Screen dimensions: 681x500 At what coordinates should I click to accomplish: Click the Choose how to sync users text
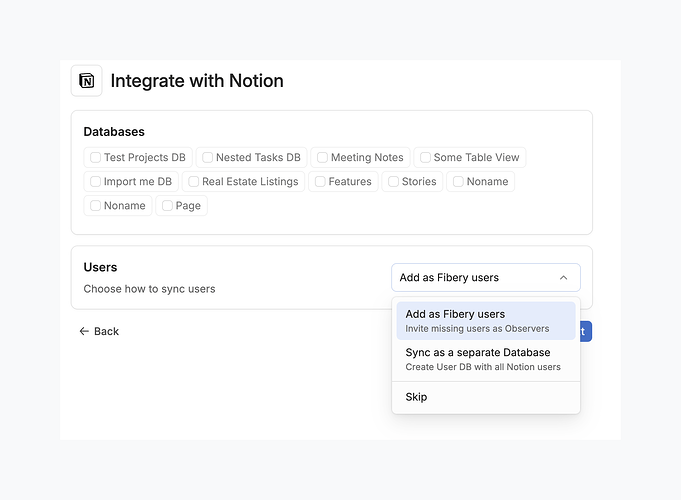pos(149,289)
